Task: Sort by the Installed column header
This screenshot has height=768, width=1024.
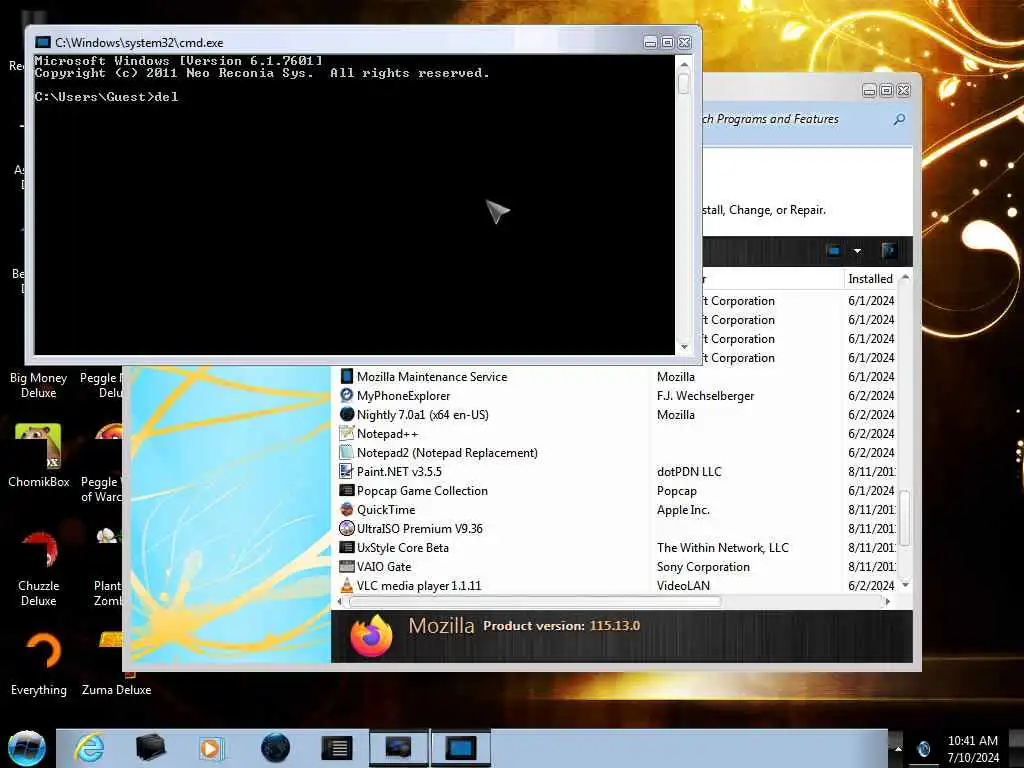Action: pos(870,279)
